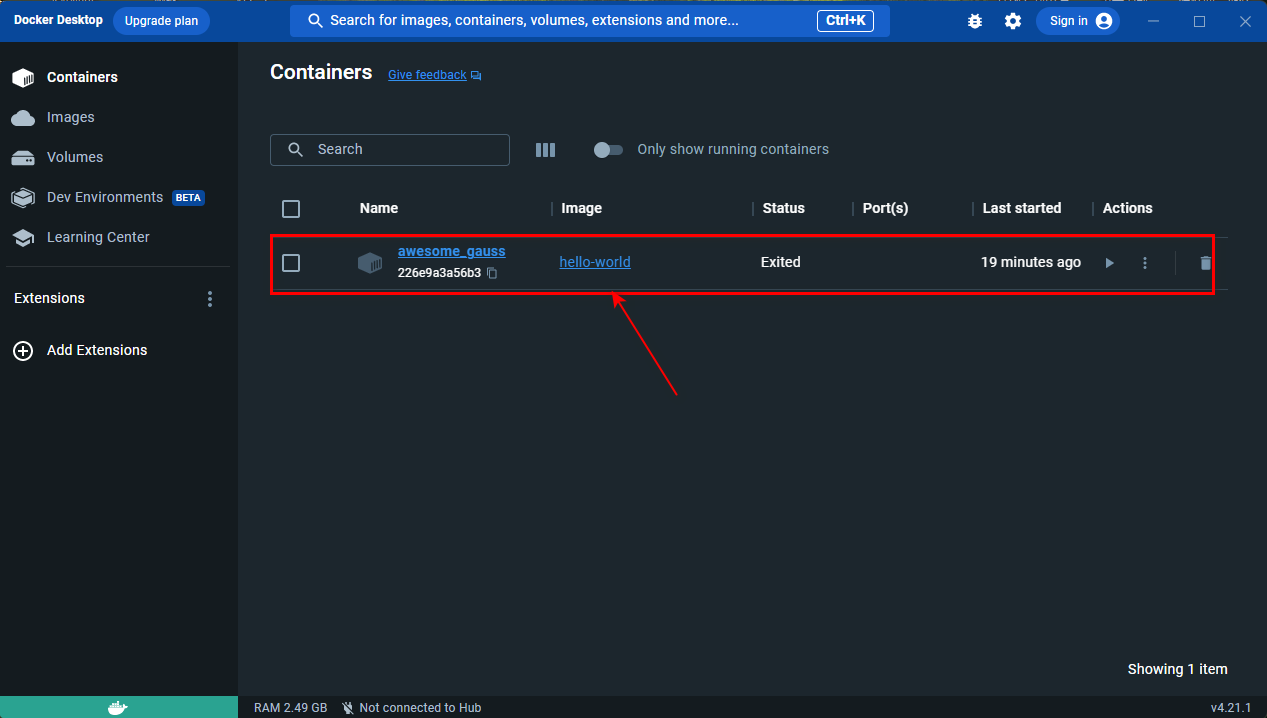Image resolution: width=1267 pixels, height=718 pixels.
Task: Sort by Last started column header
Action: tap(1022, 208)
